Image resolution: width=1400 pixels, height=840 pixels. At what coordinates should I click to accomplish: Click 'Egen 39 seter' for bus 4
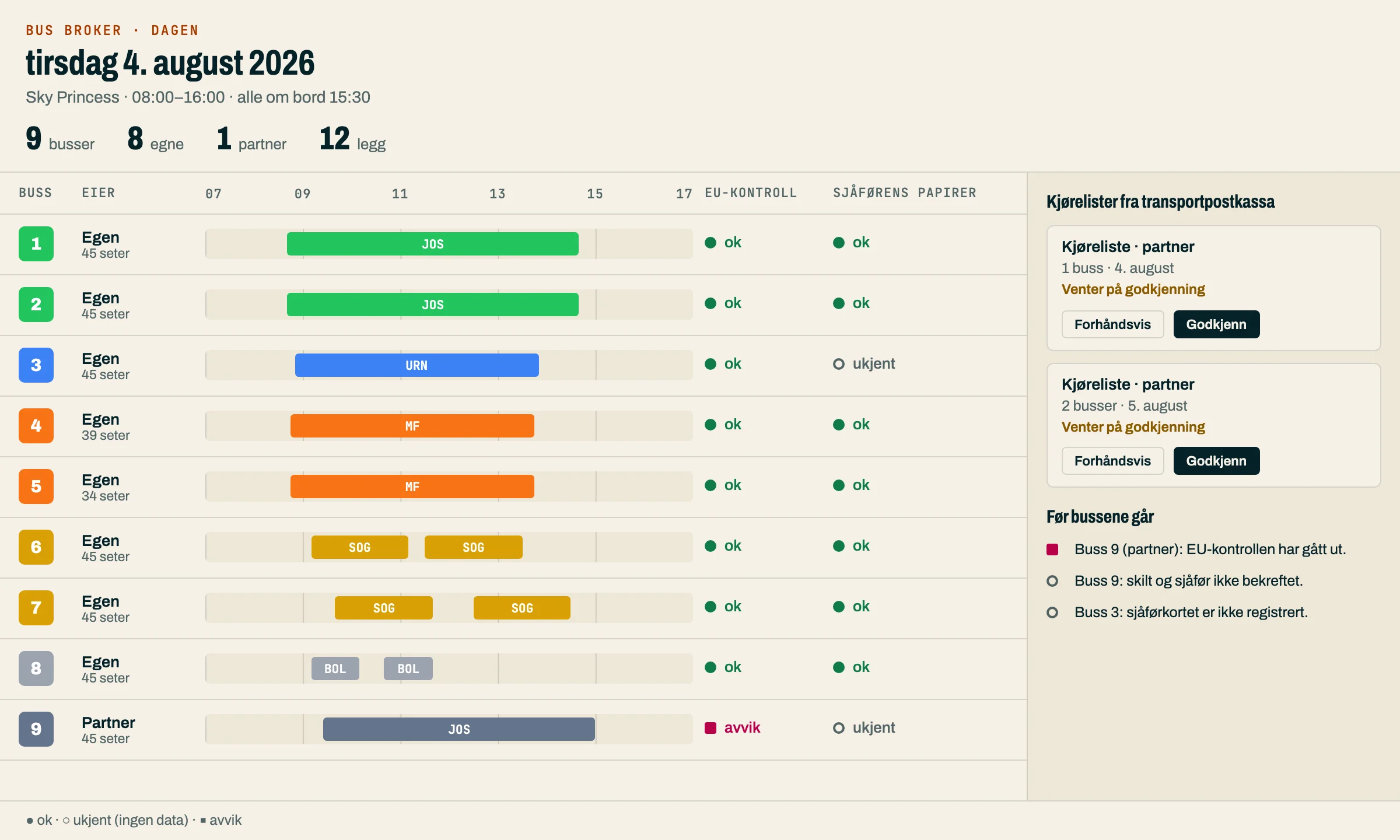click(x=106, y=426)
